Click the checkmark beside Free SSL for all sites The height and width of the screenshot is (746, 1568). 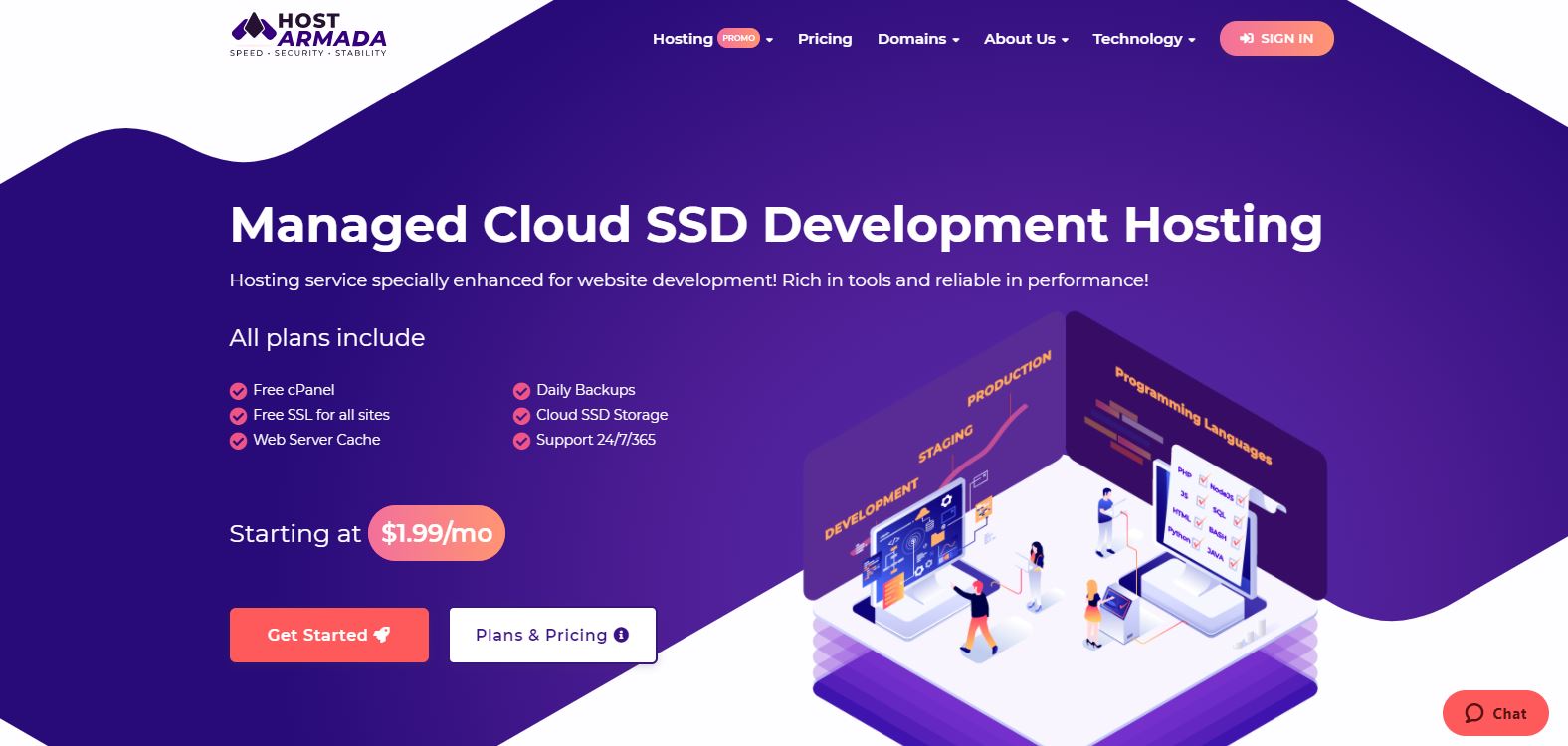[x=238, y=416]
